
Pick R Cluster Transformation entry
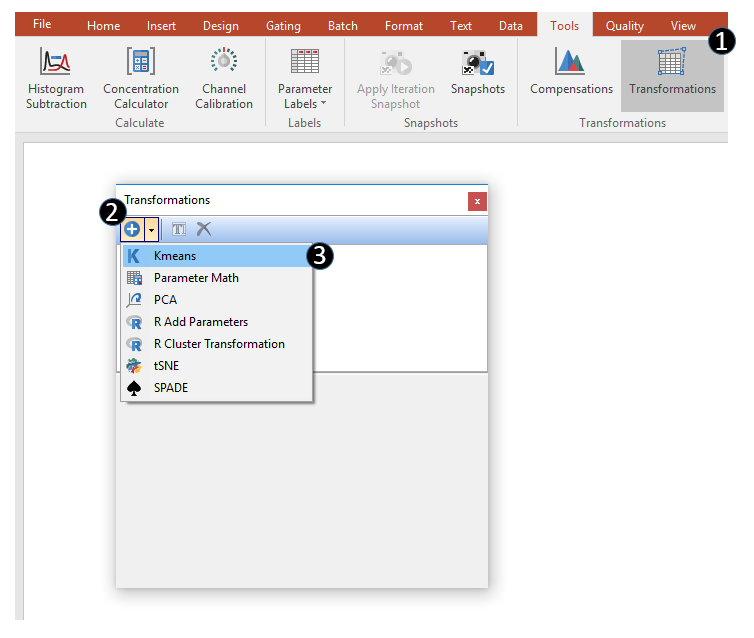pos(219,344)
